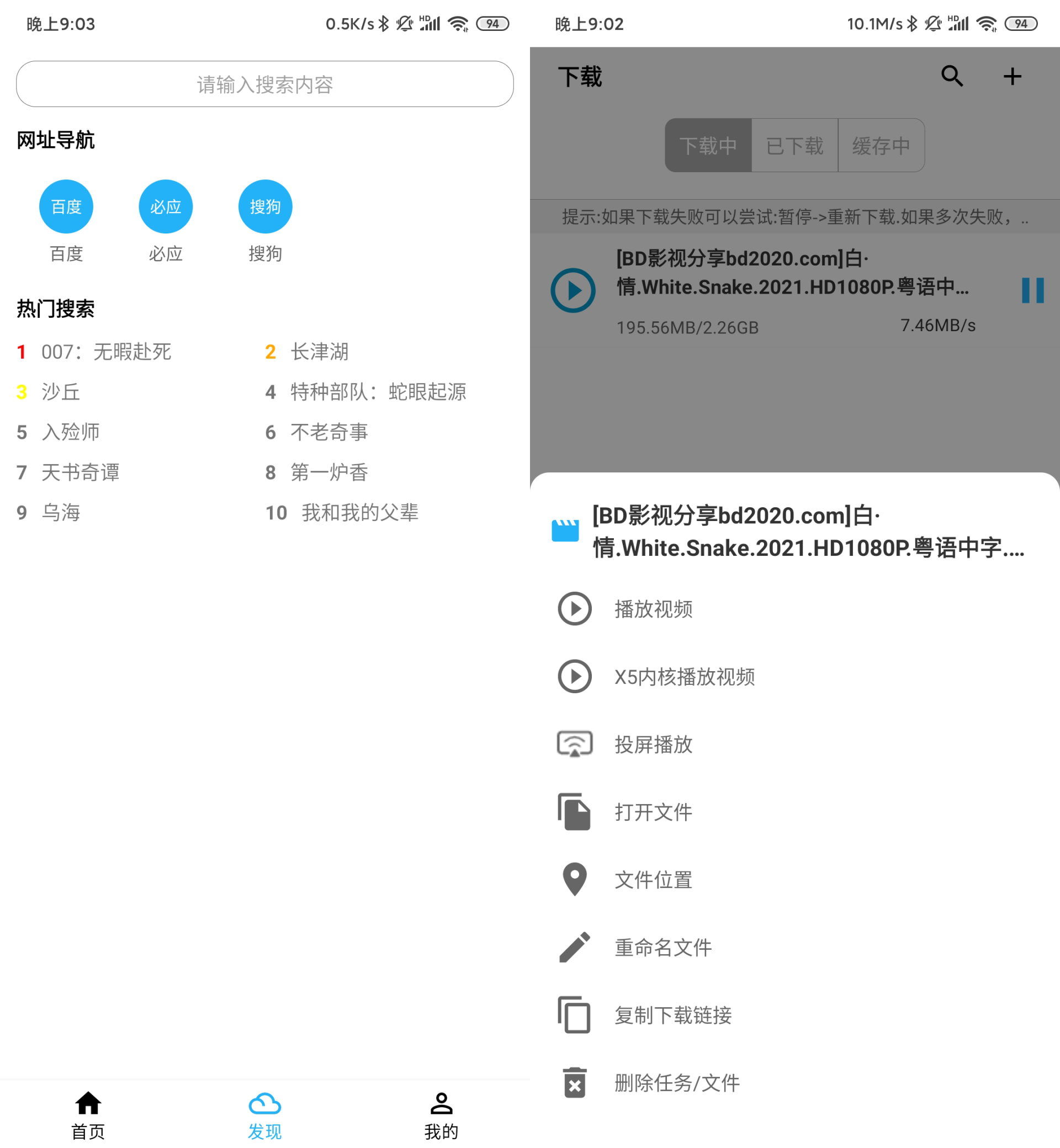
Task: Click the plus icon to add download
Action: click(1012, 76)
